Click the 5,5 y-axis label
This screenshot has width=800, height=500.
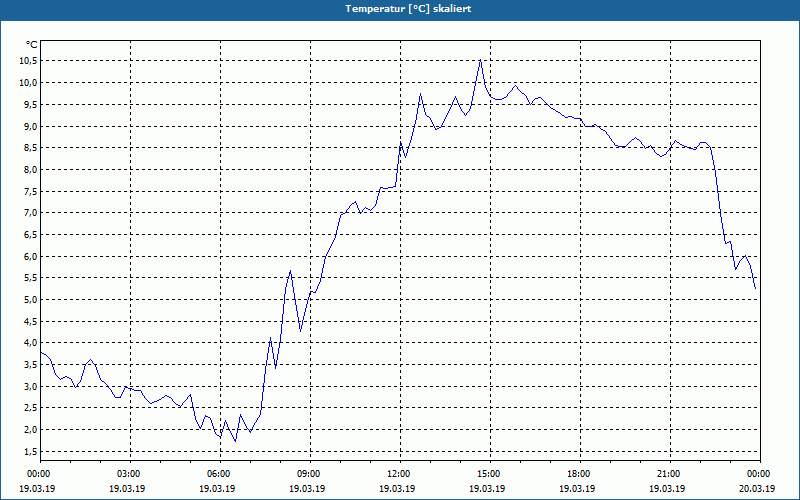(x=30, y=278)
